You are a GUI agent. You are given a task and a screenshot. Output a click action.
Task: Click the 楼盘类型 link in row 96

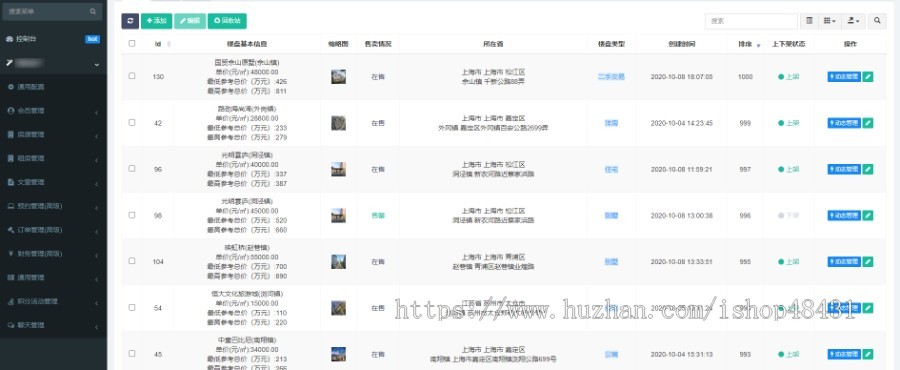(611, 169)
